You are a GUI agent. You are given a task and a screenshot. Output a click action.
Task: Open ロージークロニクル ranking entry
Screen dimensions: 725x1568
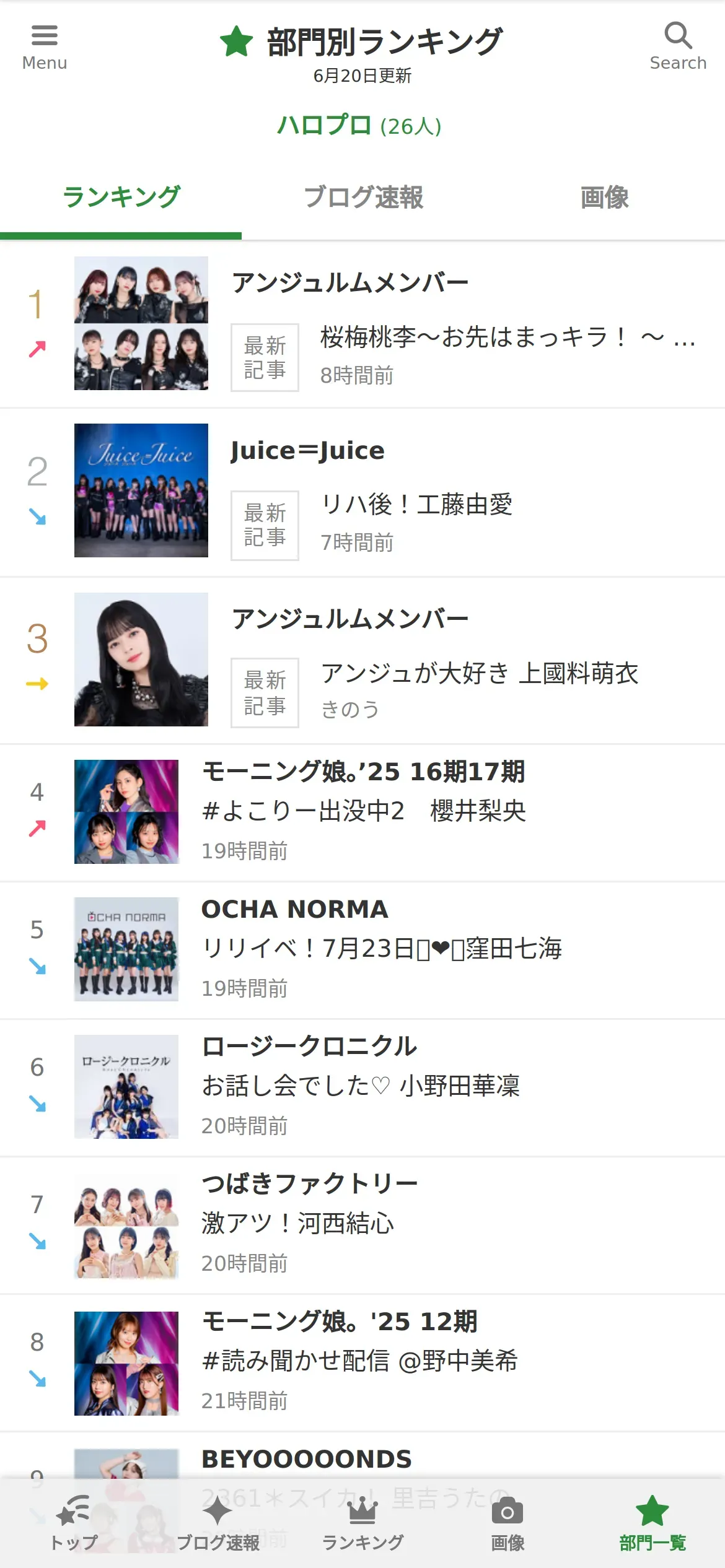pos(310,1047)
